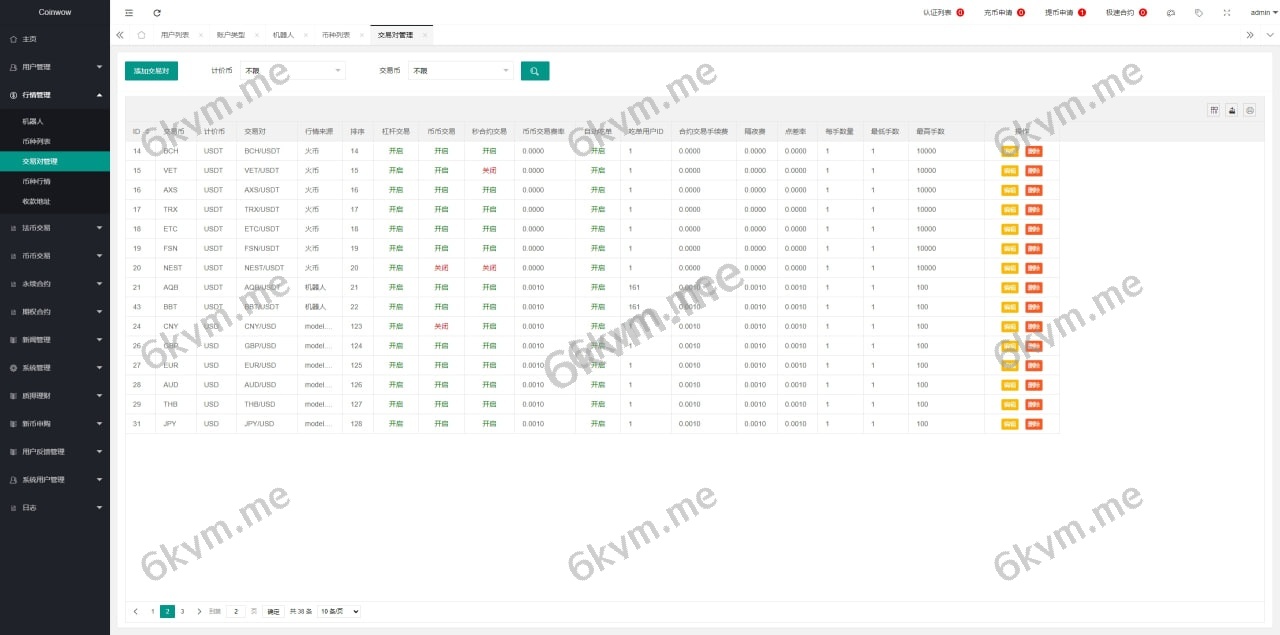Open the 交易币 dropdown
Viewport: 1280px width, 635px height.
pos(460,71)
